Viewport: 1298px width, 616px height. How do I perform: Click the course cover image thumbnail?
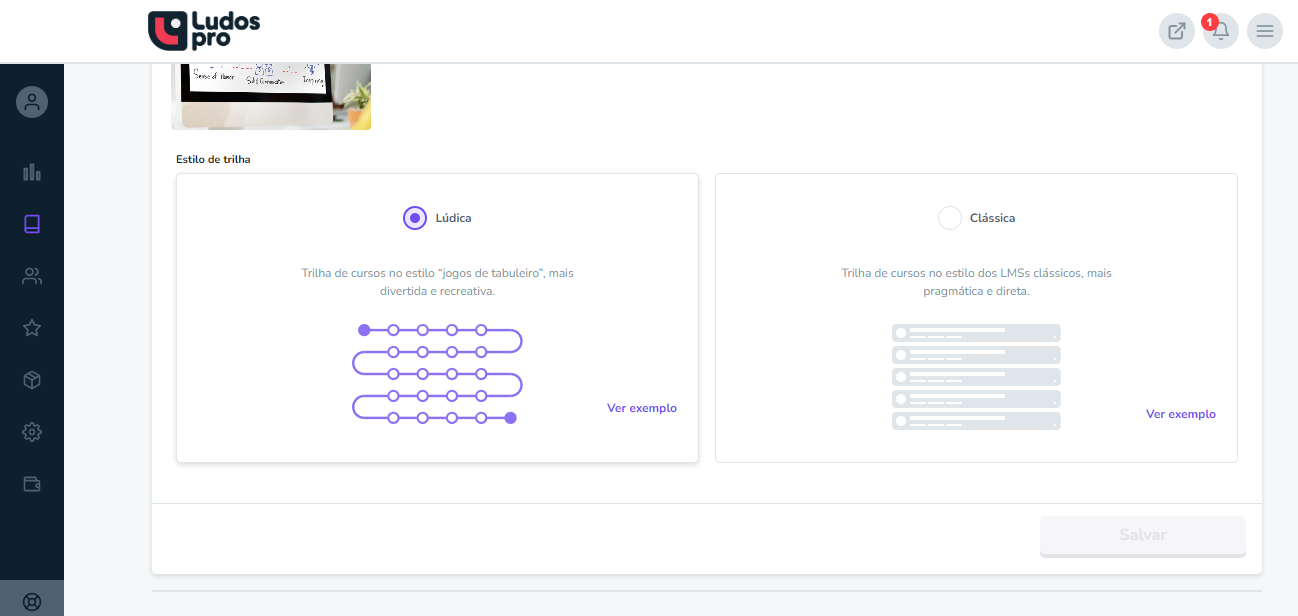coord(271,96)
